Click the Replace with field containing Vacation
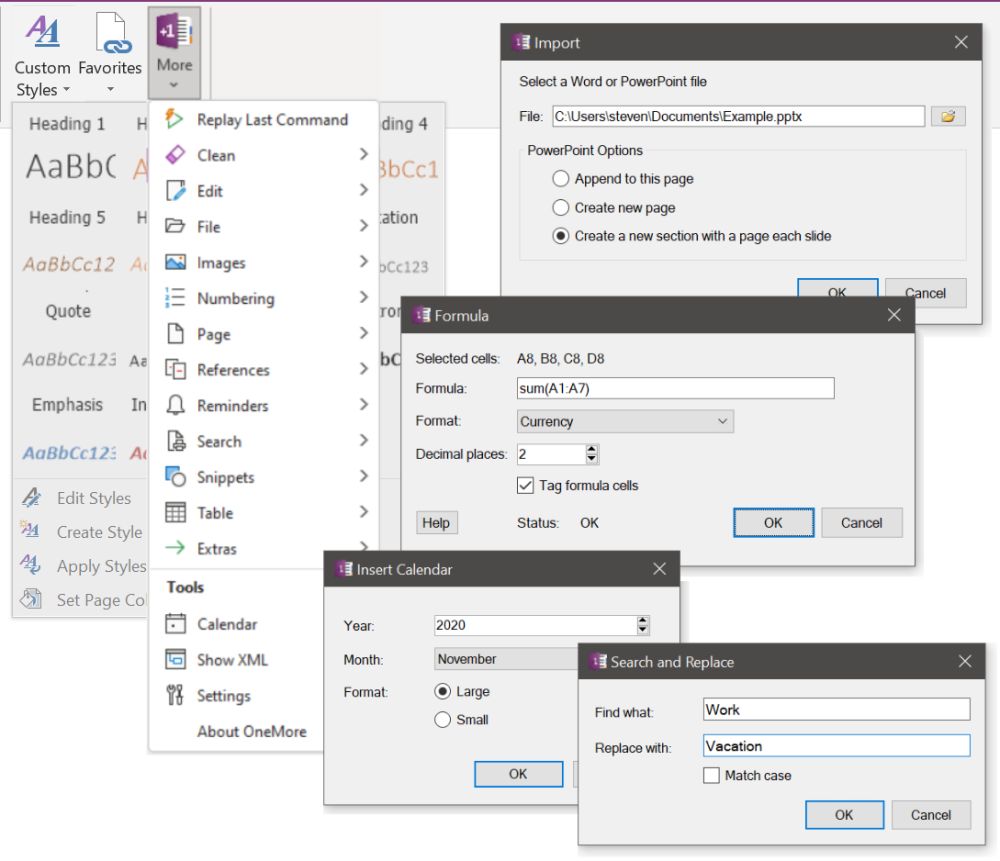The image size is (1000, 861). click(x=836, y=745)
